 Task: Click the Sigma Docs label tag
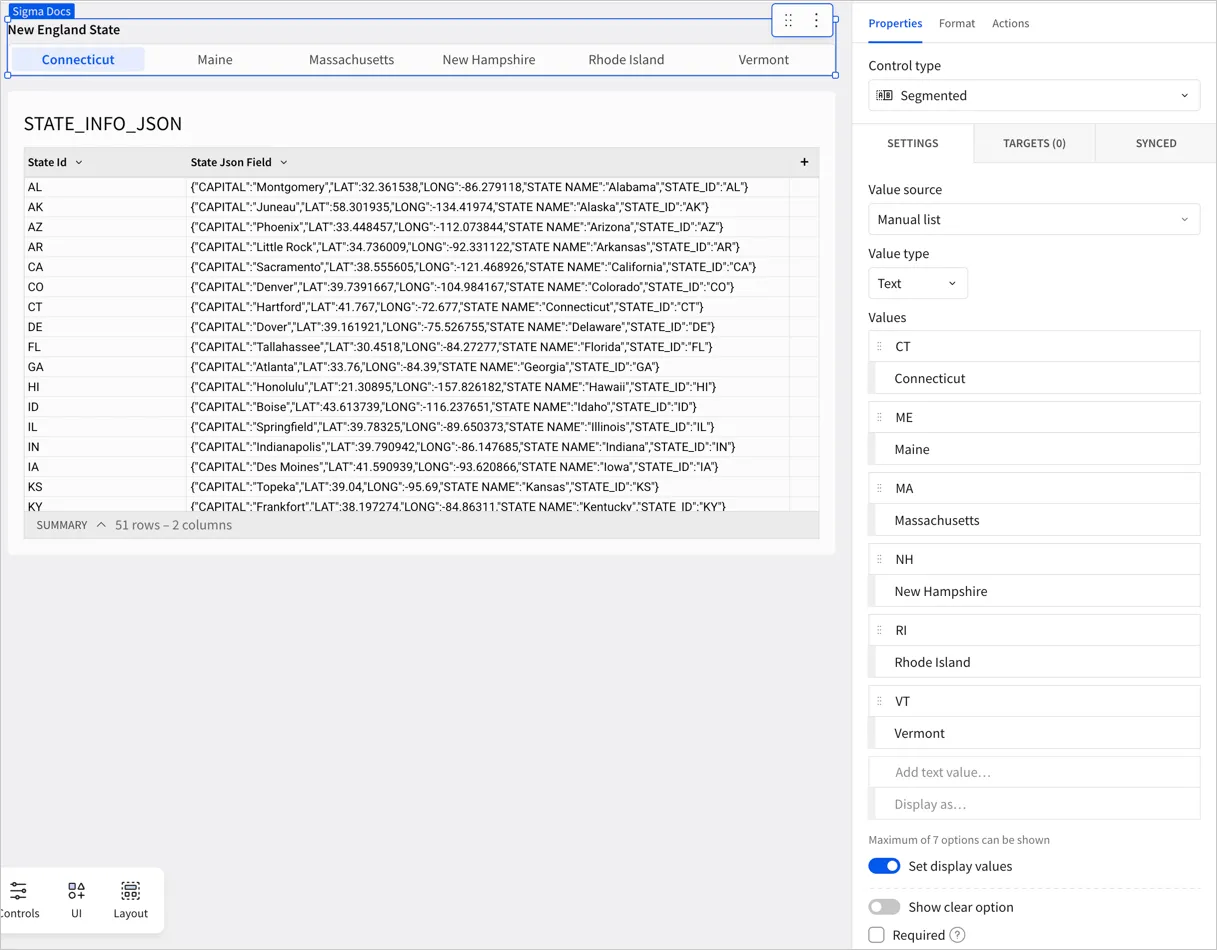coord(42,11)
